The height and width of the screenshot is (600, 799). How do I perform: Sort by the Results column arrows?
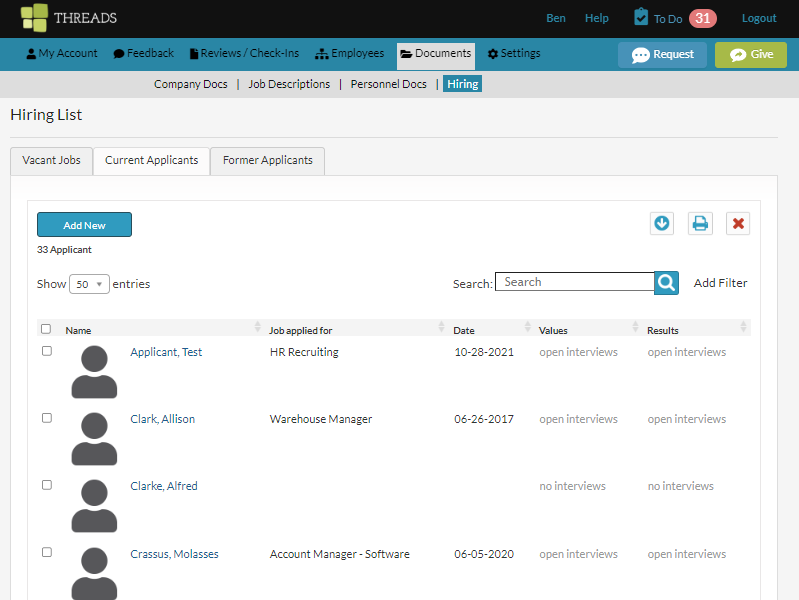tap(743, 327)
